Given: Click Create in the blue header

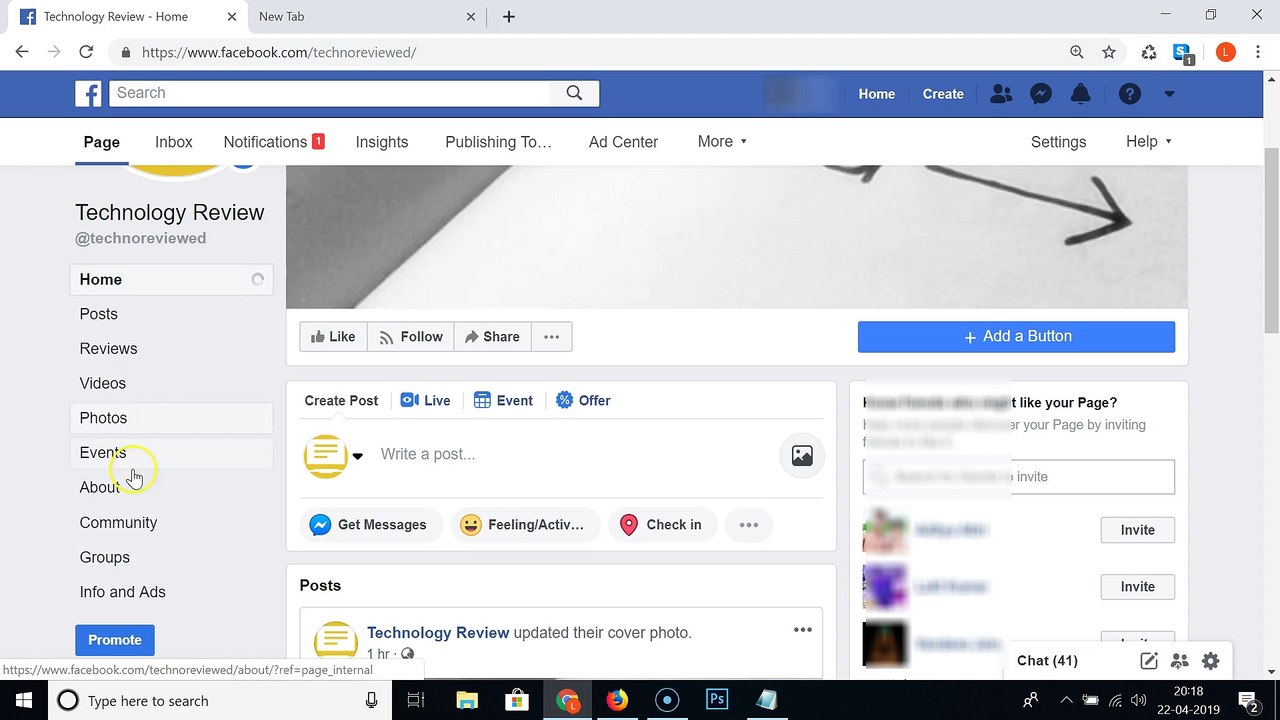Looking at the screenshot, I should 943,94.
